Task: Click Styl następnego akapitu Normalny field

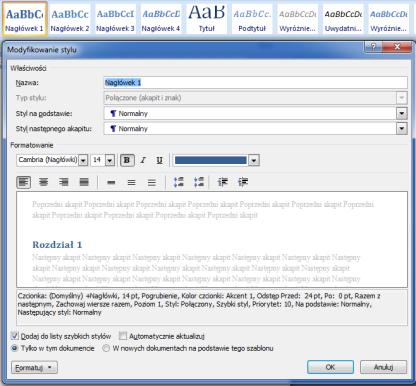Action: click(250, 129)
